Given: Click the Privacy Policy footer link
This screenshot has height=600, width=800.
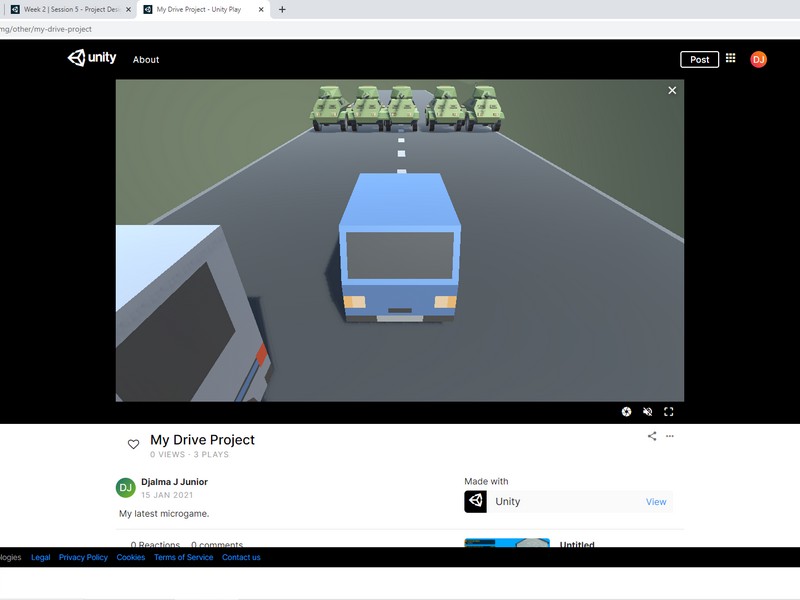Looking at the screenshot, I should click(x=83, y=557).
